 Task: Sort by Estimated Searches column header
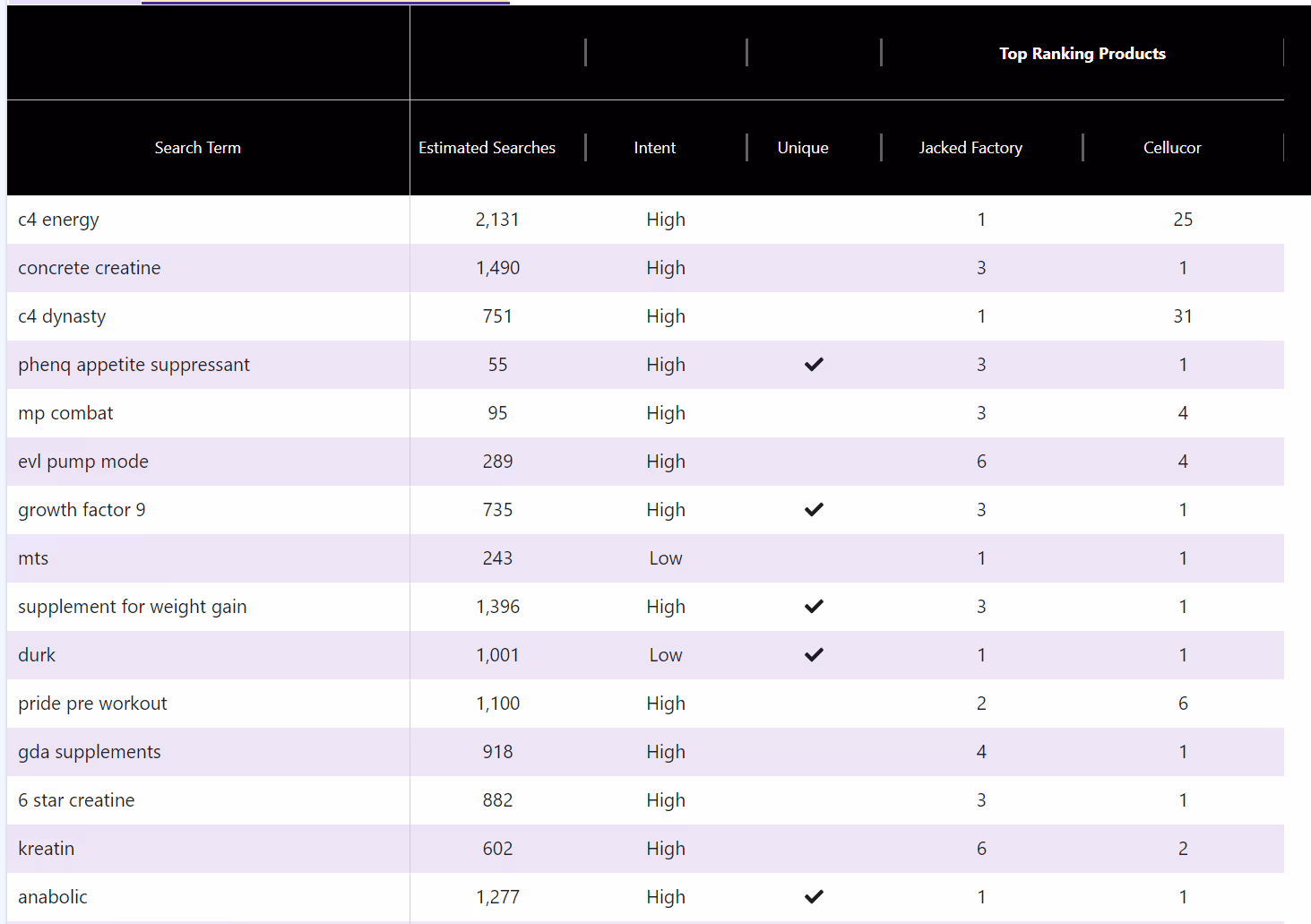pos(487,148)
